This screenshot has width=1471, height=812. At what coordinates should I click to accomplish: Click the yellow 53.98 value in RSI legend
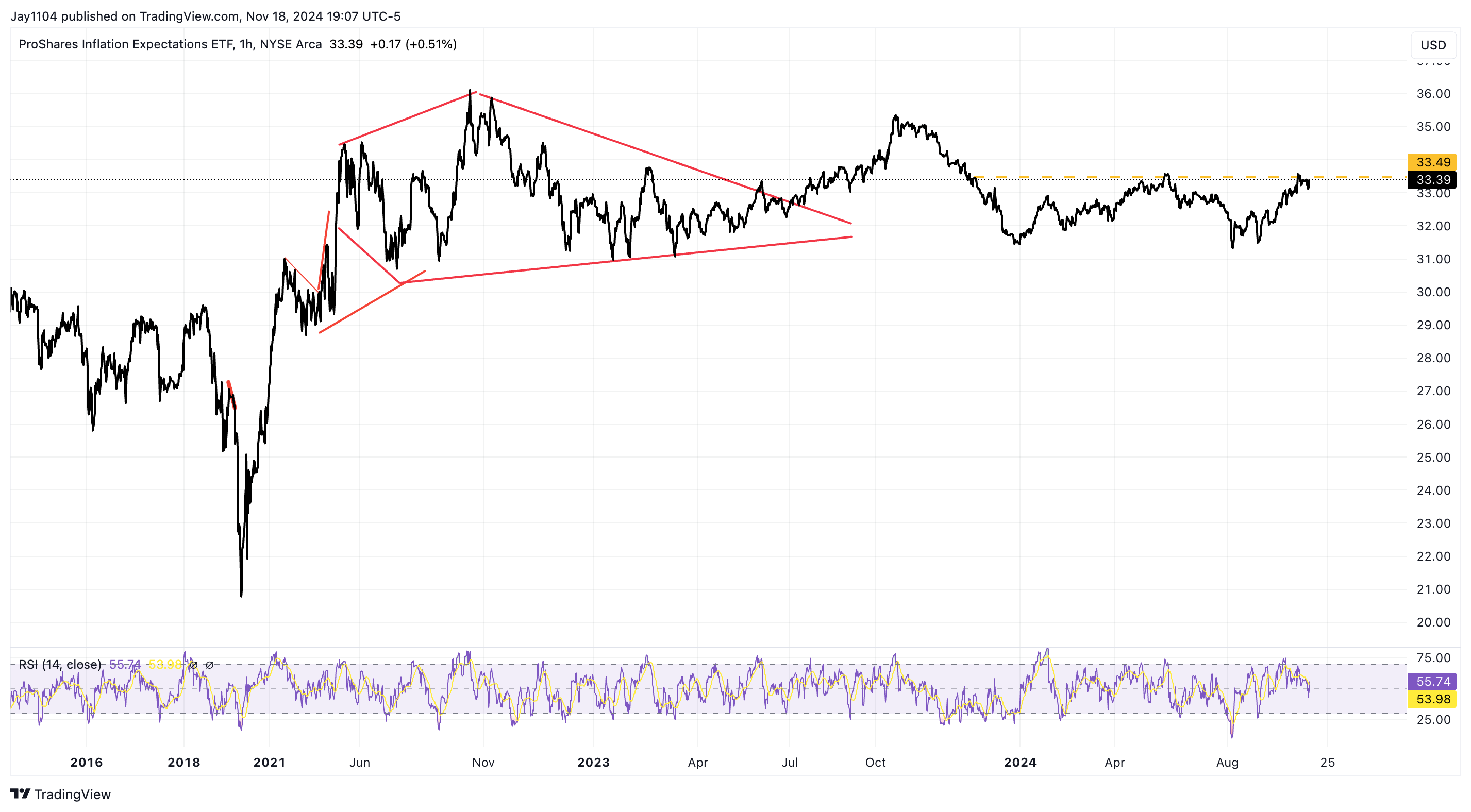164,665
